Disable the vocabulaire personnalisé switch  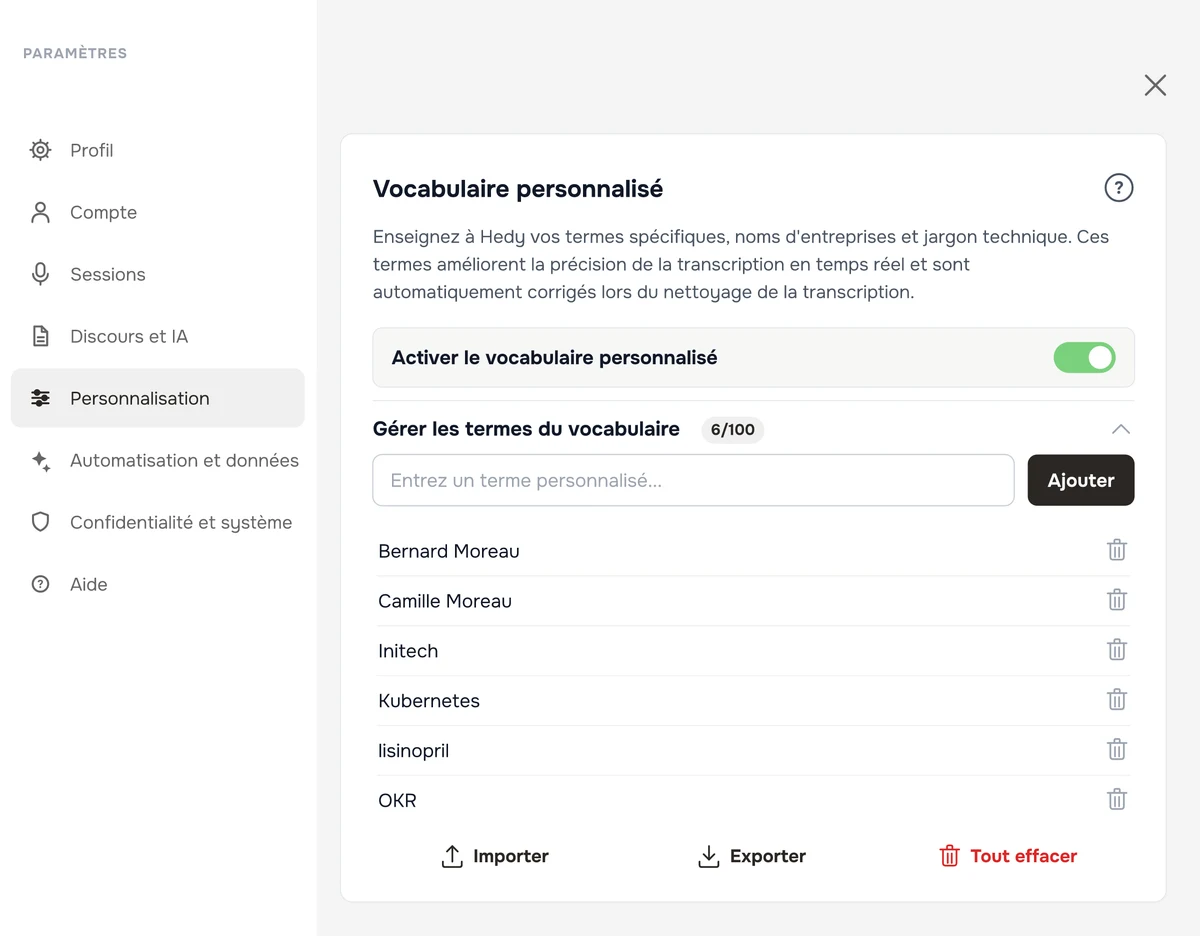(x=1084, y=358)
